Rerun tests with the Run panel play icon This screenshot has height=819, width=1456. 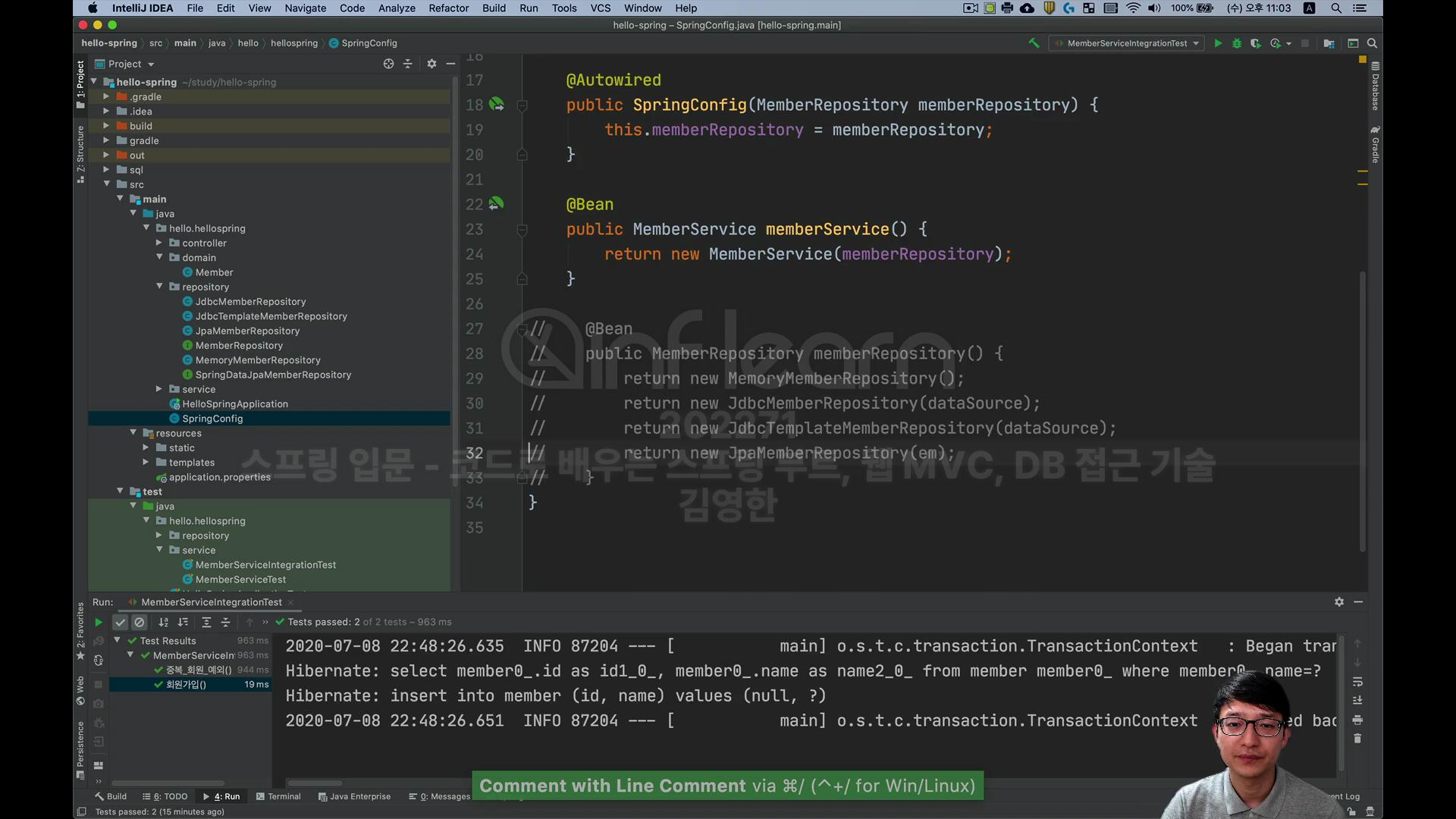point(99,622)
